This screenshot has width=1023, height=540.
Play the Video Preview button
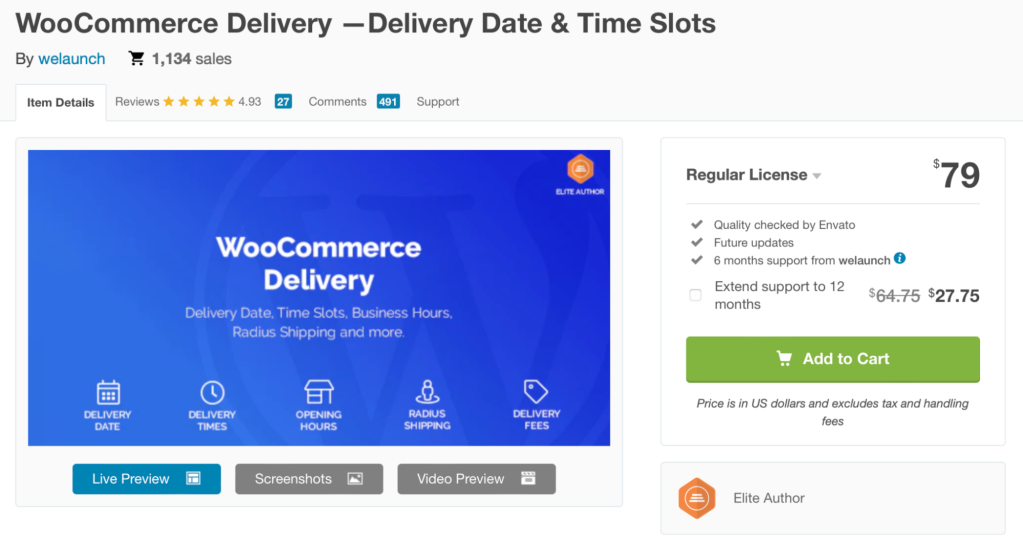[x=476, y=479]
